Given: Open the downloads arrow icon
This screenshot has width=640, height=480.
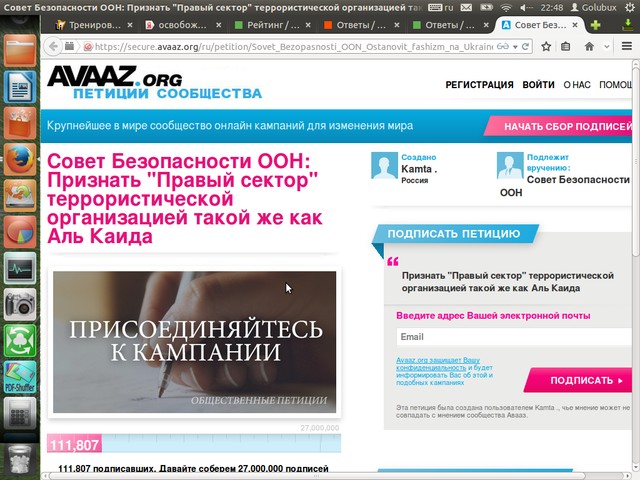Looking at the screenshot, I should point(628,25).
